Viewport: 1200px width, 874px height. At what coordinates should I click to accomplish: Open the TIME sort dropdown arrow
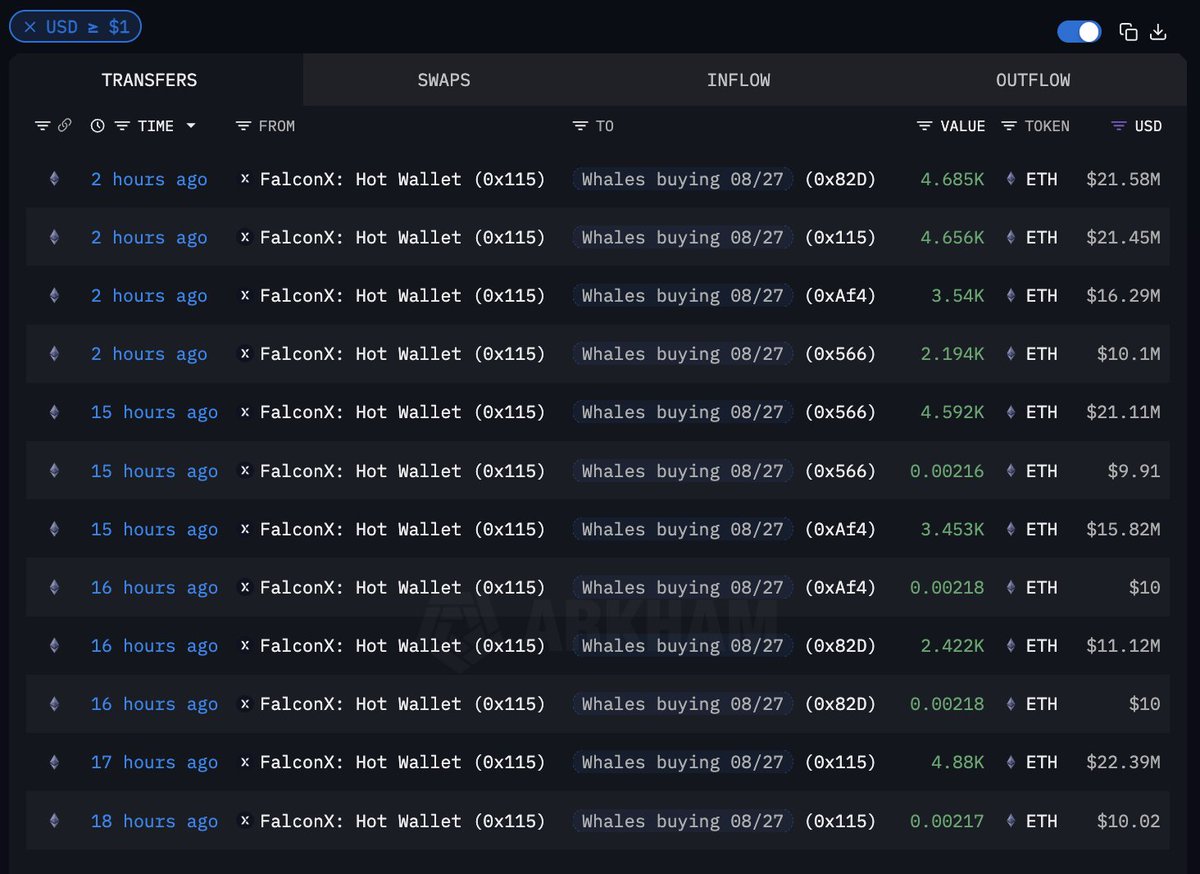click(190, 126)
